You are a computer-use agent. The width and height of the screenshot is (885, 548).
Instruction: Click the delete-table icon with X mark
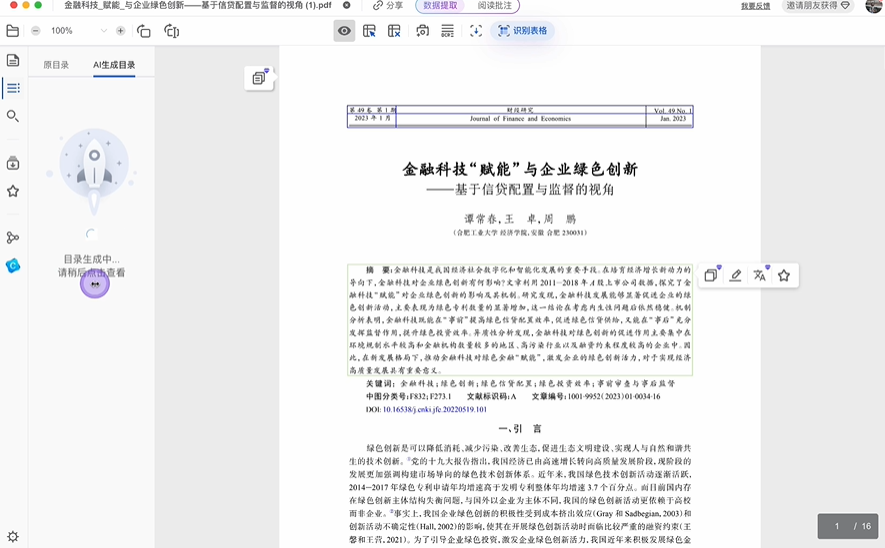(x=394, y=31)
